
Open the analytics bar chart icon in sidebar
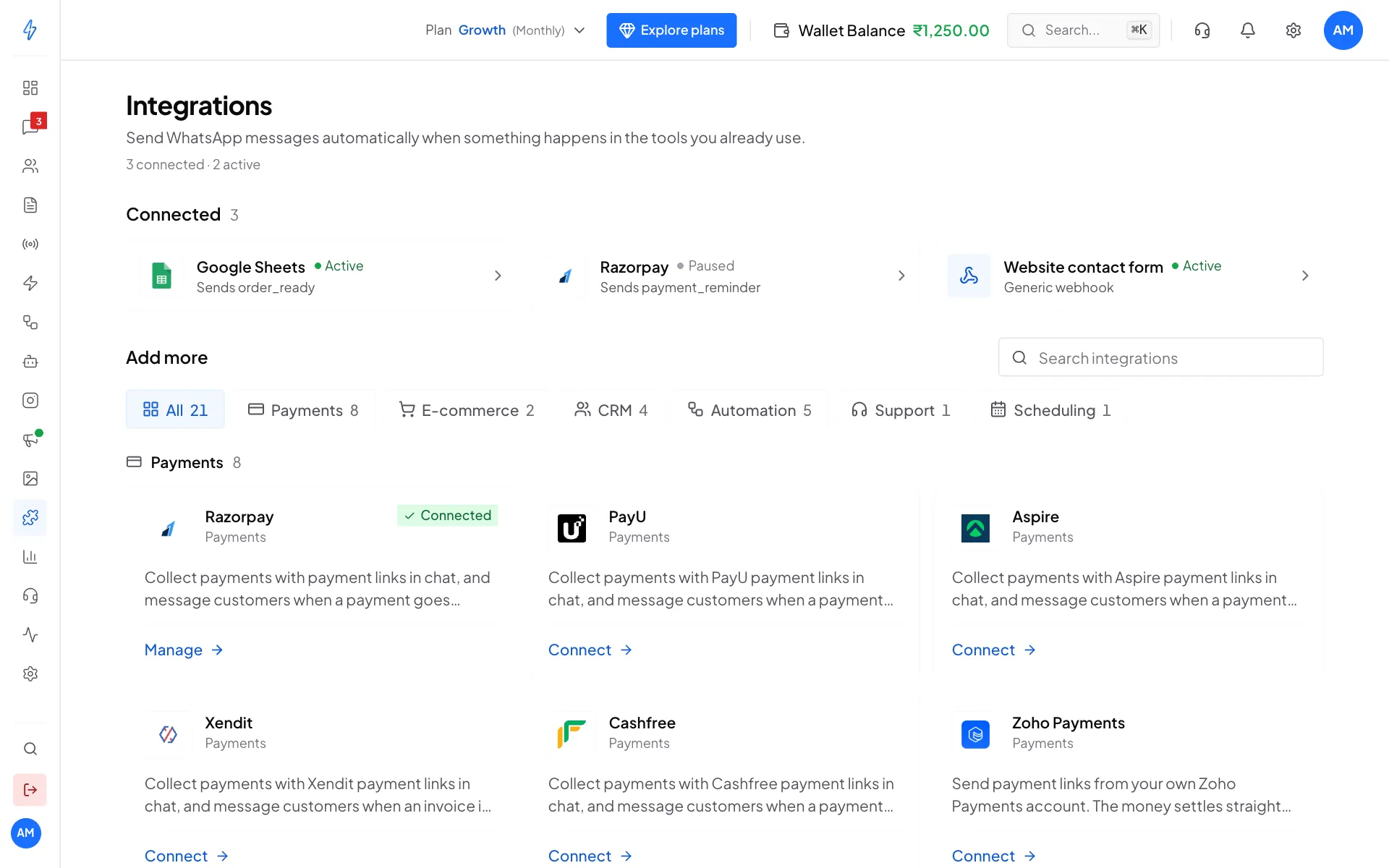point(30,557)
